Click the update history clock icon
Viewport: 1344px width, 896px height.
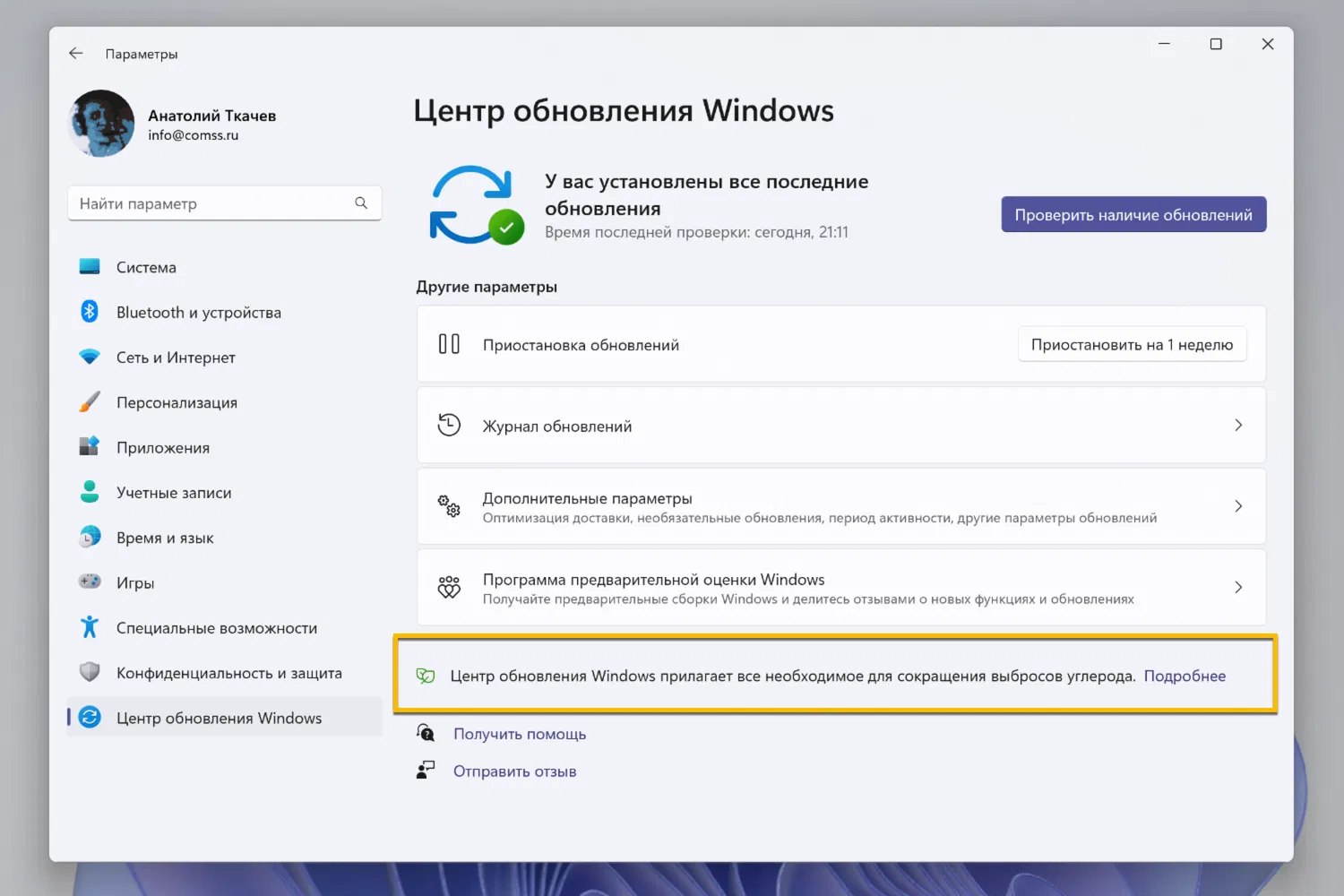[449, 426]
